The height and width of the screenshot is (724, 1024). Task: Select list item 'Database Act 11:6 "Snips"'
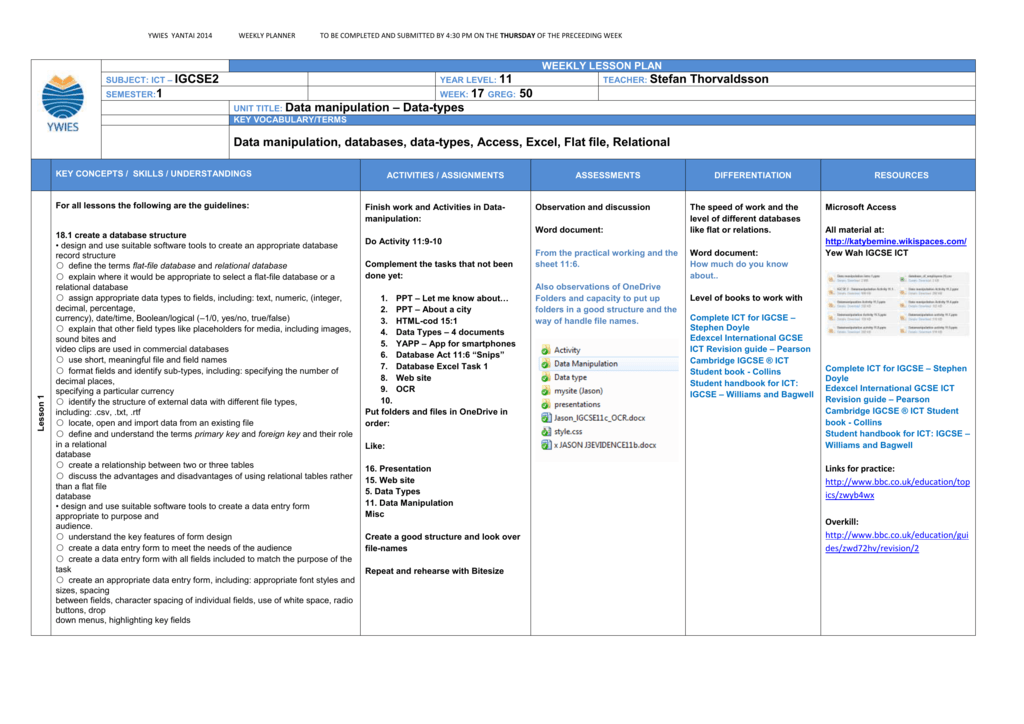tap(450, 355)
